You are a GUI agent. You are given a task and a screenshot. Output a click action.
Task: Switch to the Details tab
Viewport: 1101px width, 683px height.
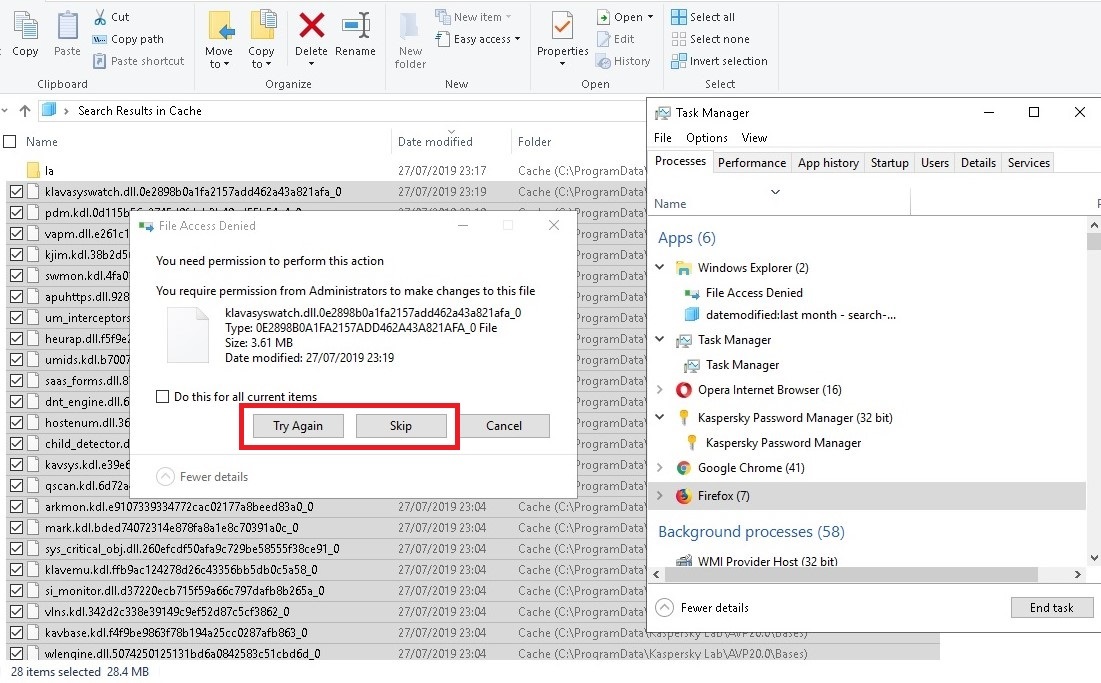point(978,163)
